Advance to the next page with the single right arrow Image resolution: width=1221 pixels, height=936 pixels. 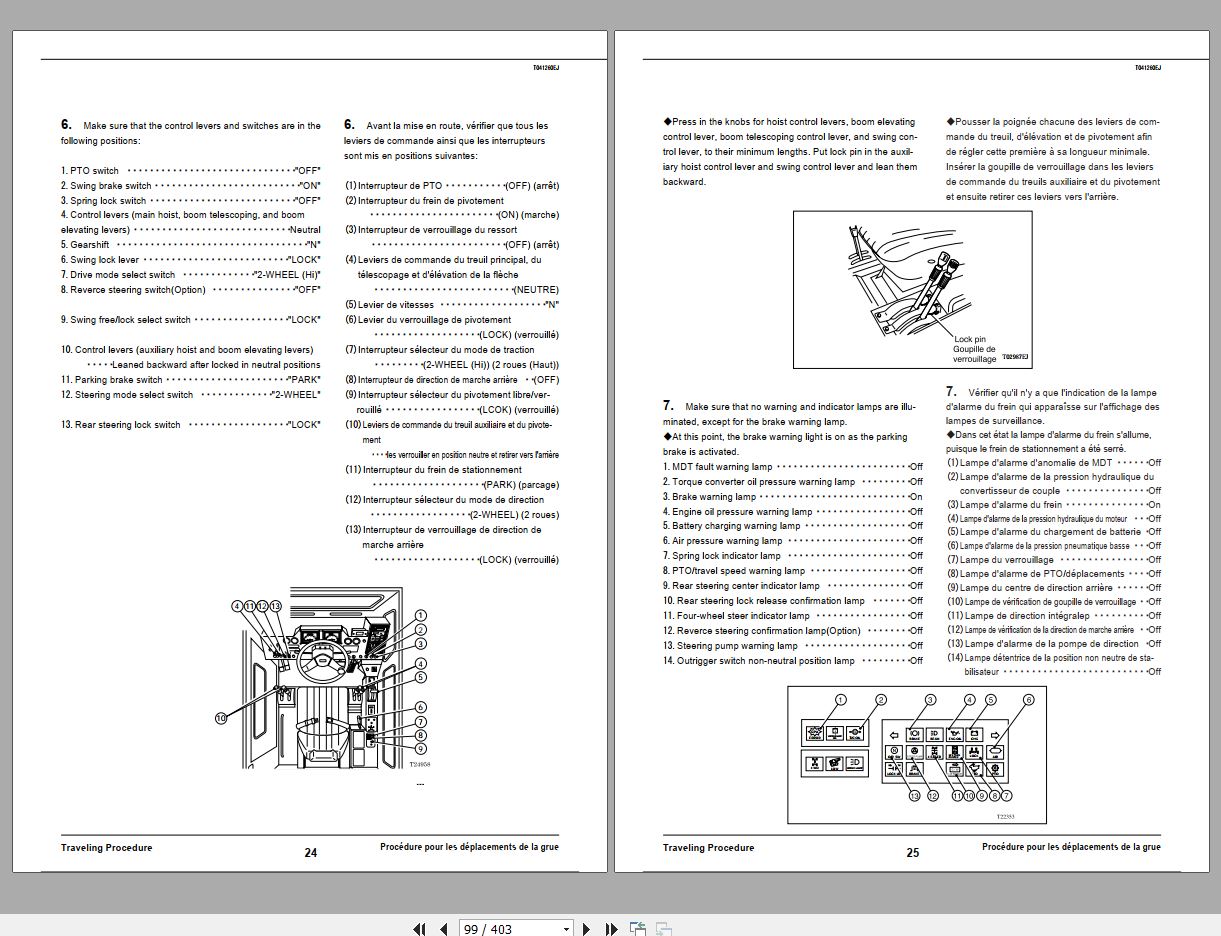coord(587,929)
